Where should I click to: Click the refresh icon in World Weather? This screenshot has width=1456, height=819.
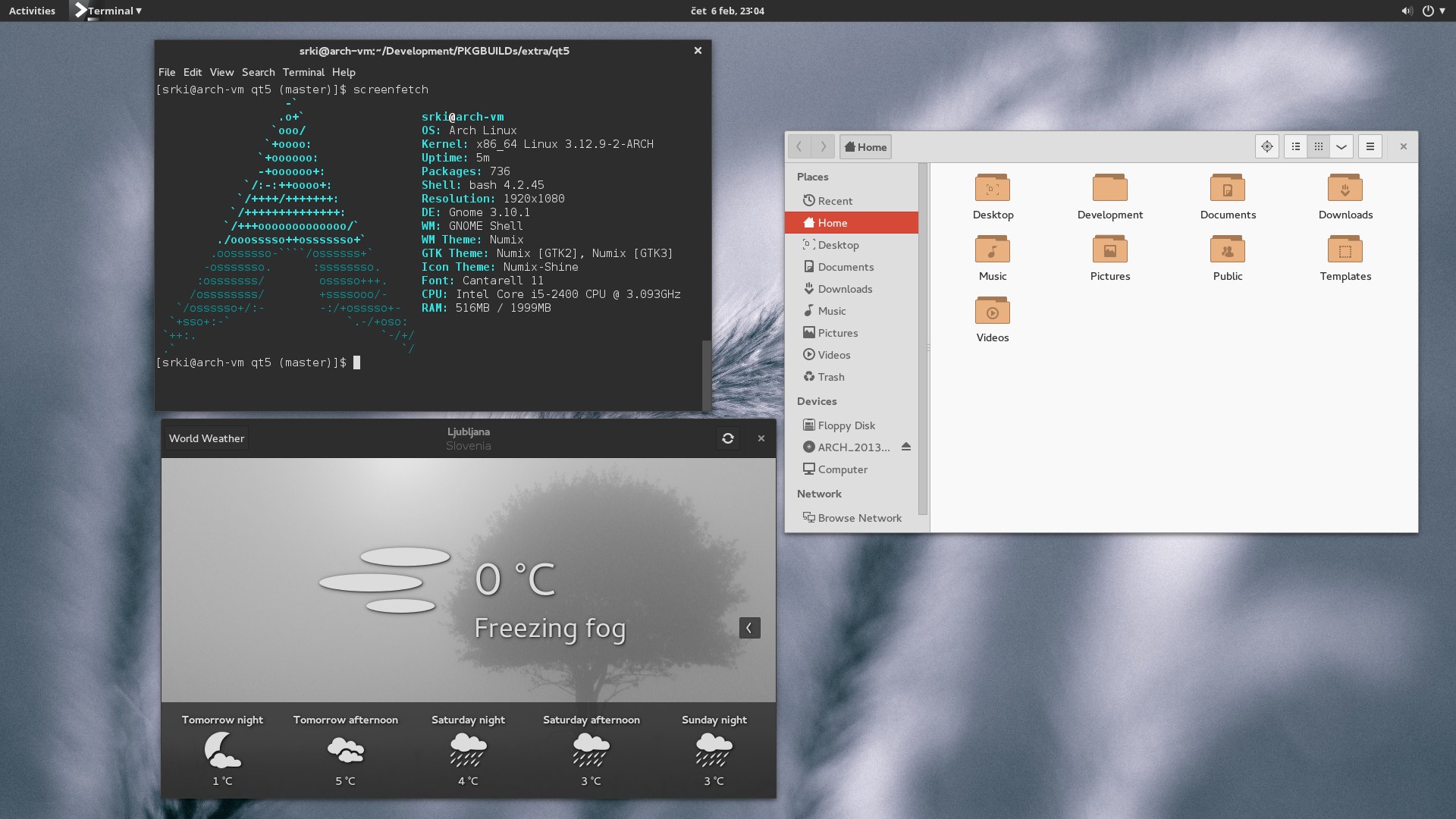click(727, 438)
